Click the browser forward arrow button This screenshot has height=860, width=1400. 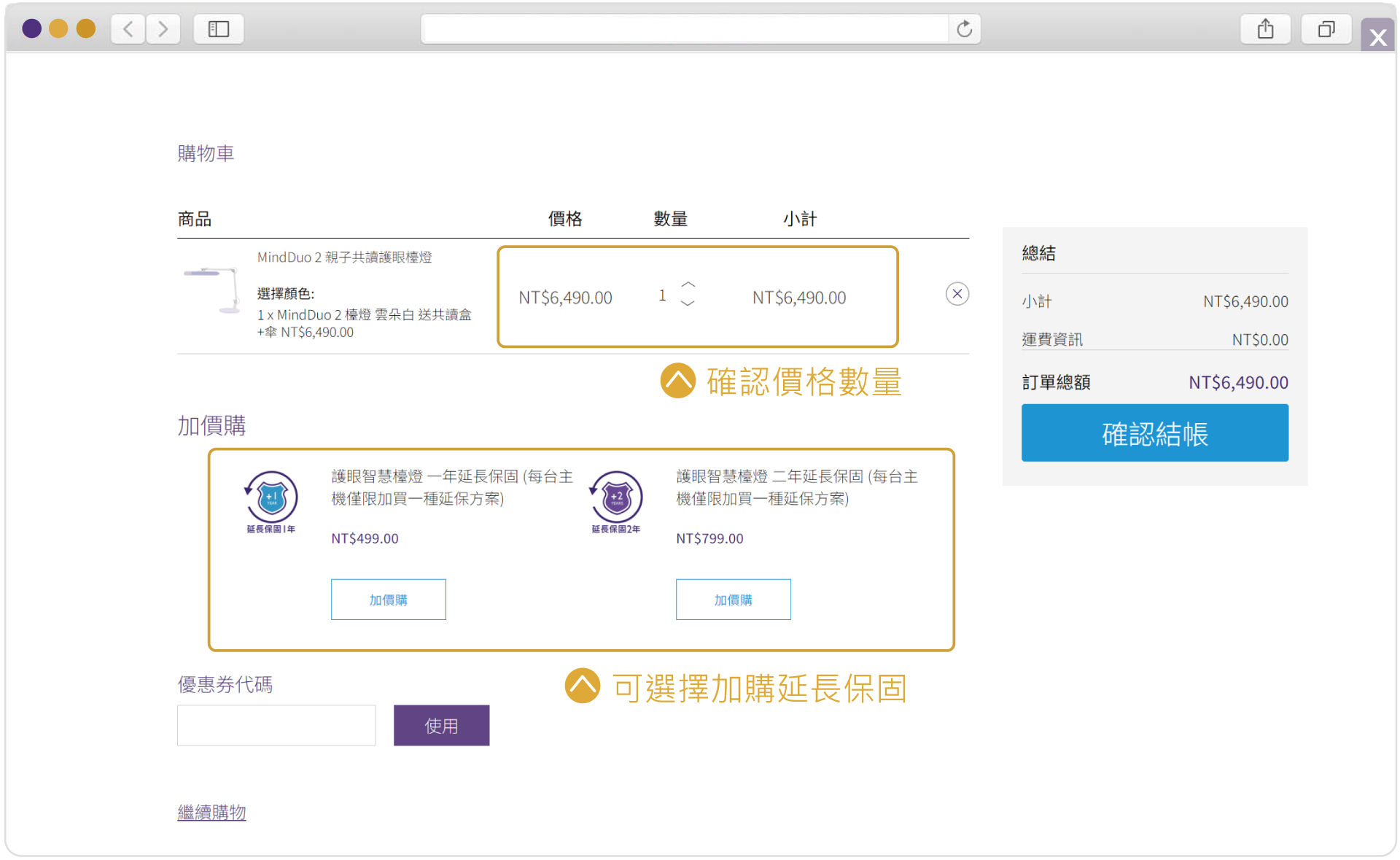(x=163, y=29)
